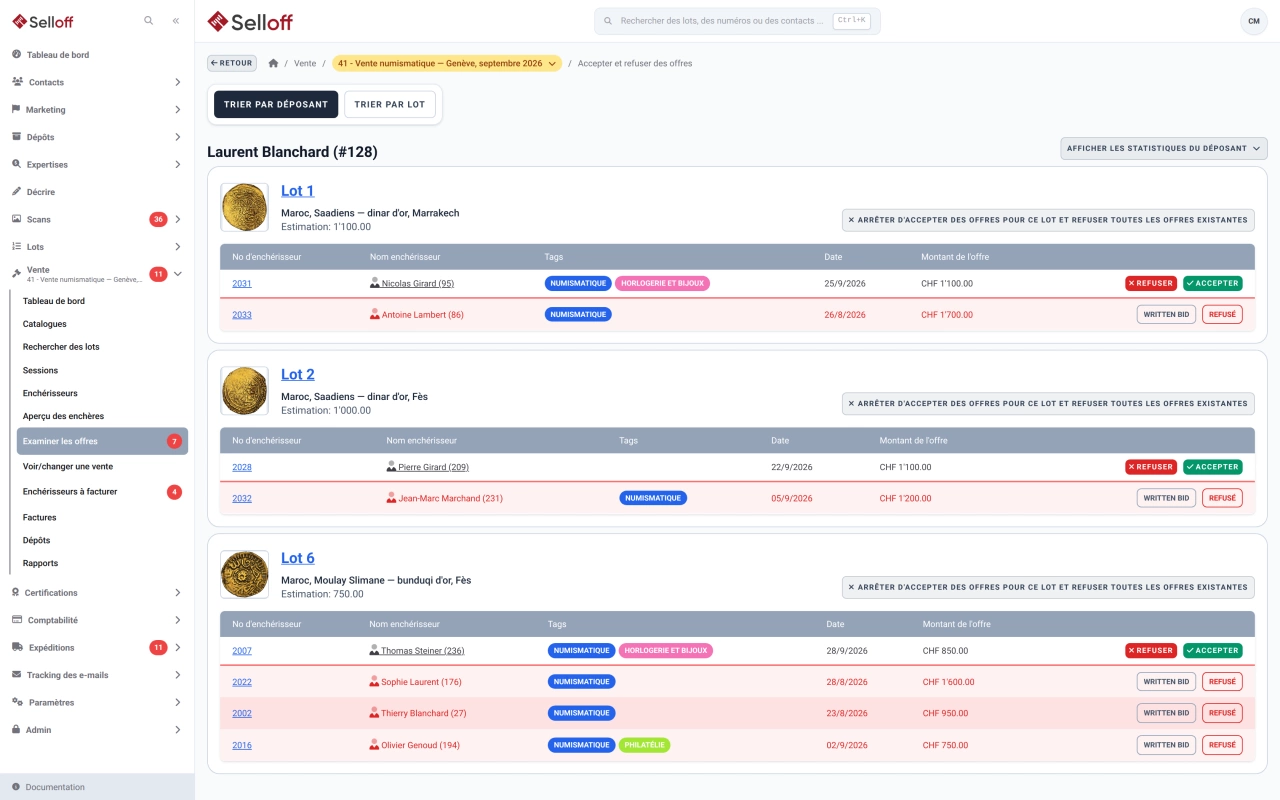Select Trier par déposant sorting
The image size is (1280, 800).
coord(276,104)
